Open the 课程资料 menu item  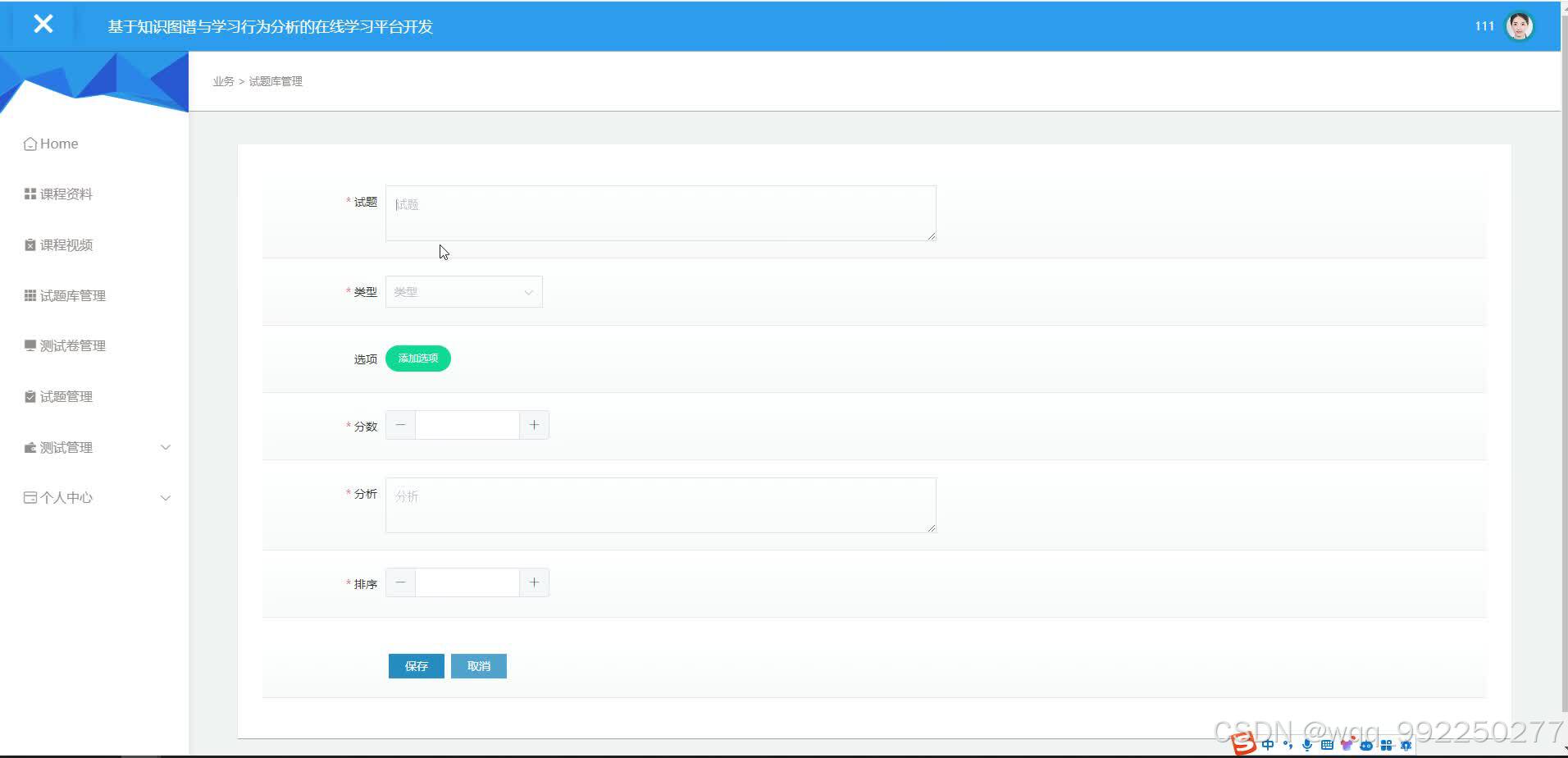coord(94,194)
